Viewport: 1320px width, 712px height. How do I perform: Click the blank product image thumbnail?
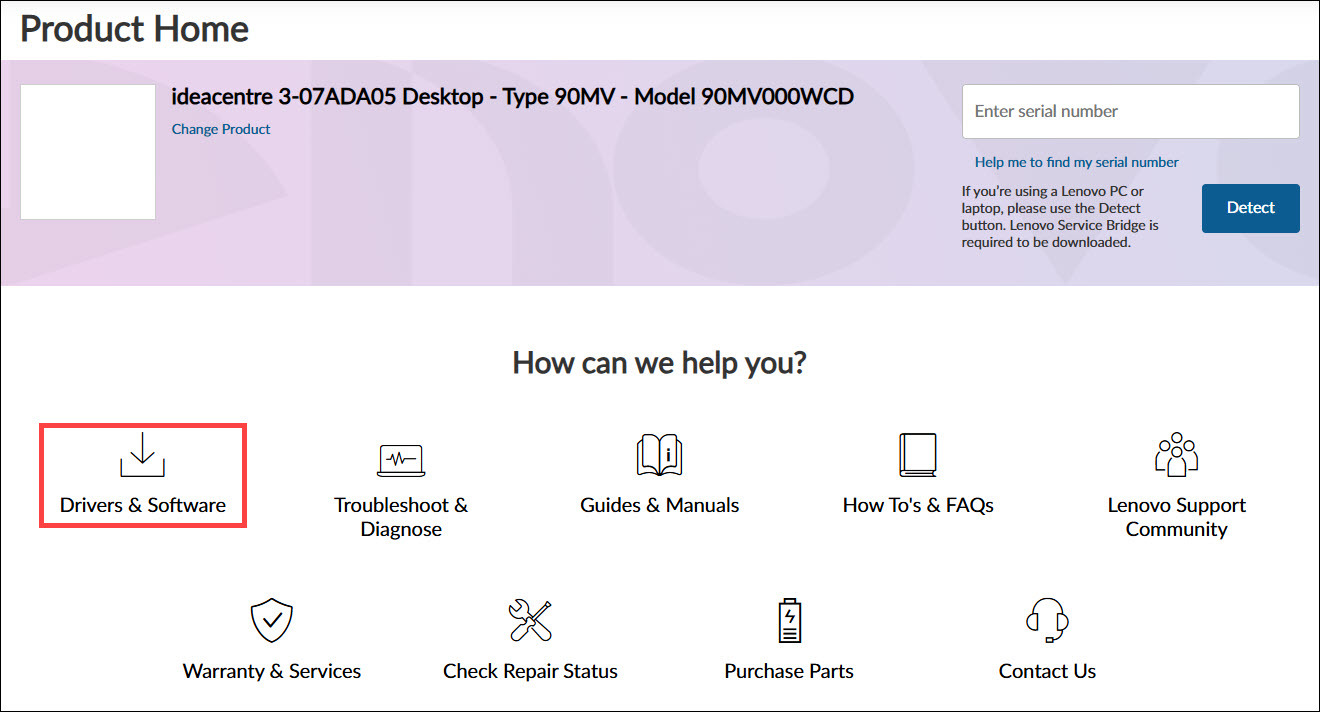(88, 152)
